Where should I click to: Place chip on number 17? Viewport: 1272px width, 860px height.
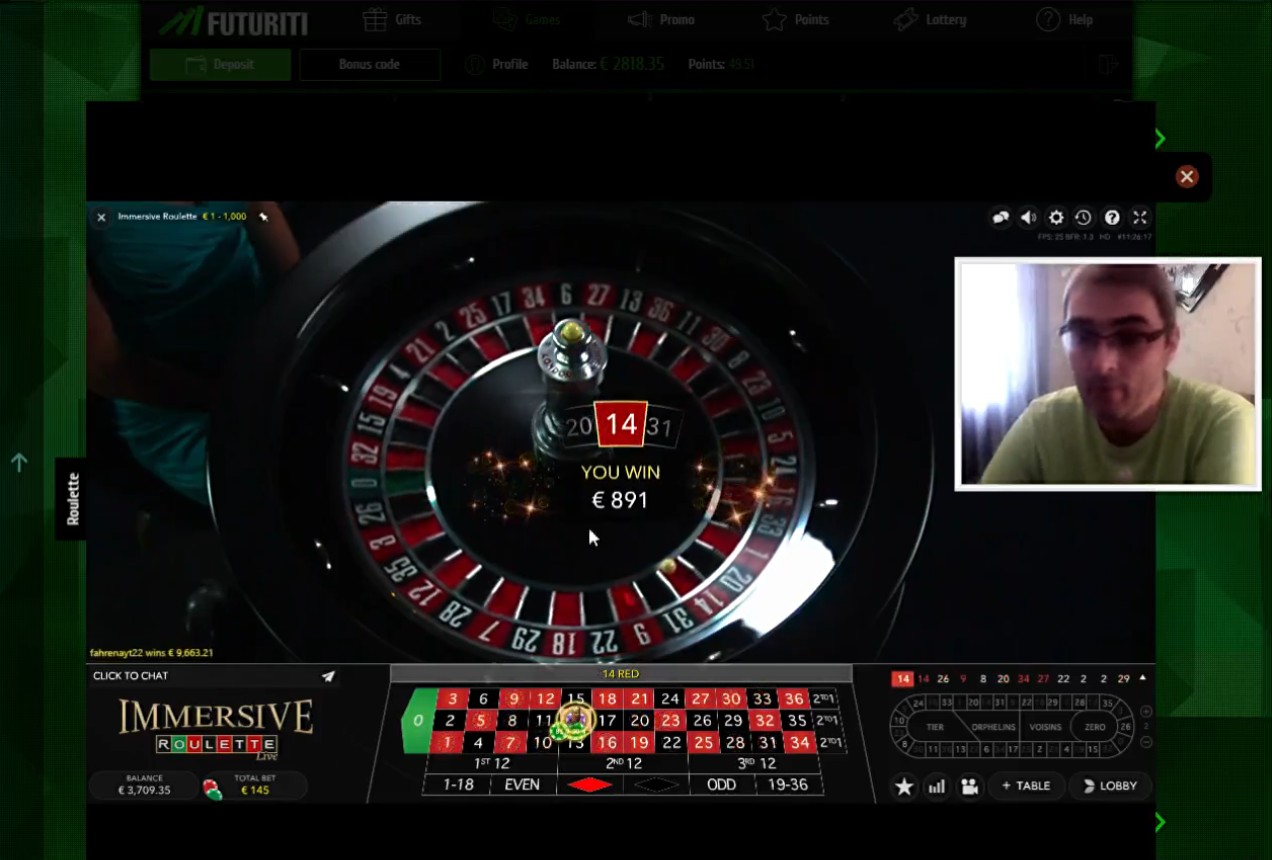607,720
